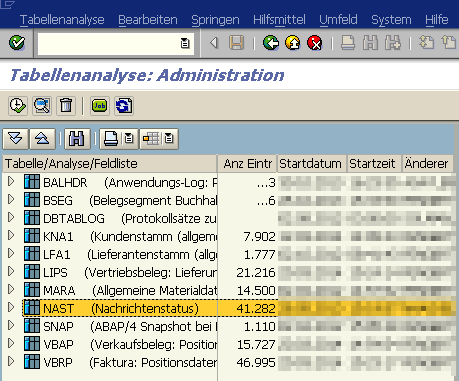
Task: Click the Print icon in the system toolbar
Action: [348, 43]
